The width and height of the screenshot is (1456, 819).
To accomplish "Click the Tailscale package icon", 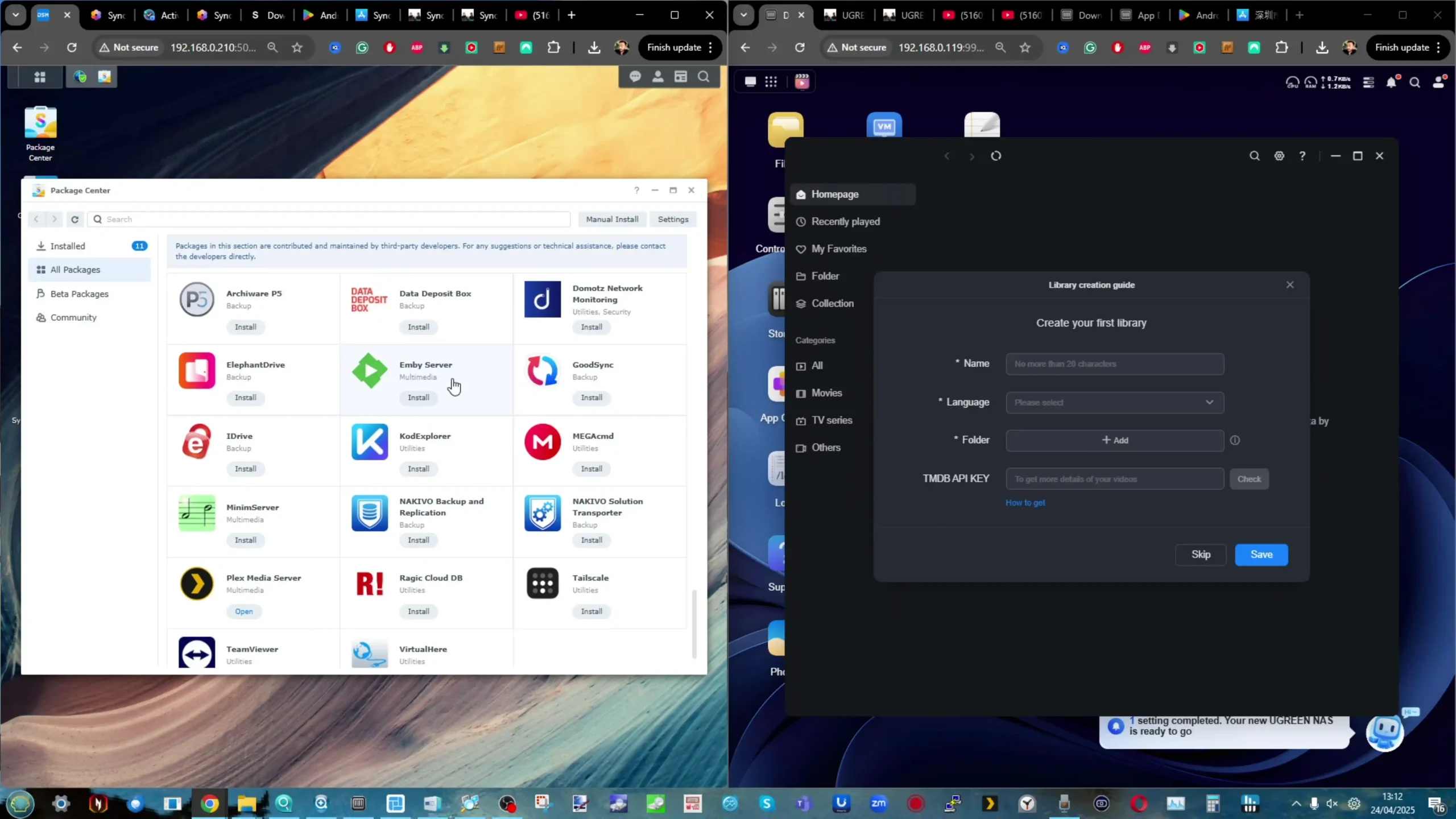I will click(543, 584).
